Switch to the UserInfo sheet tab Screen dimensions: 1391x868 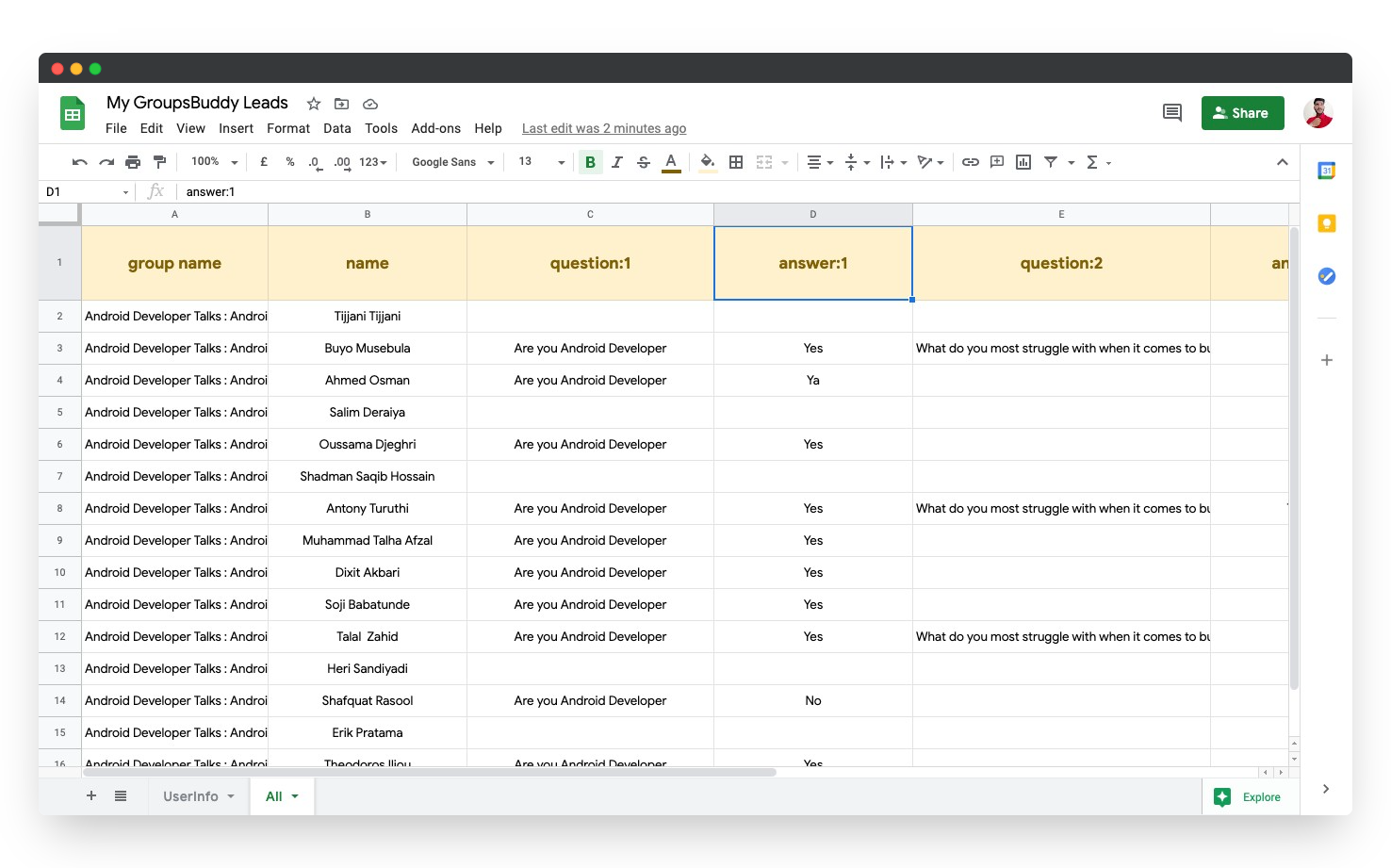click(x=191, y=796)
